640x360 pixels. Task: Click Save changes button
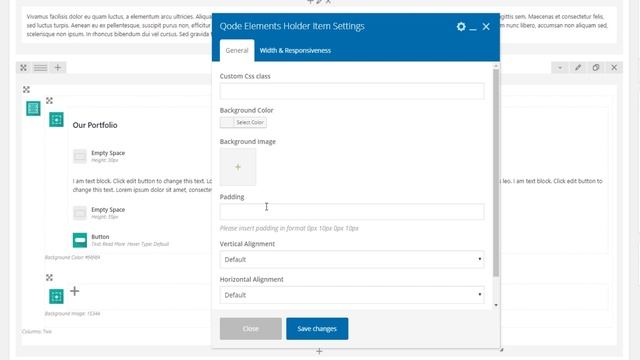(x=317, y=329)
